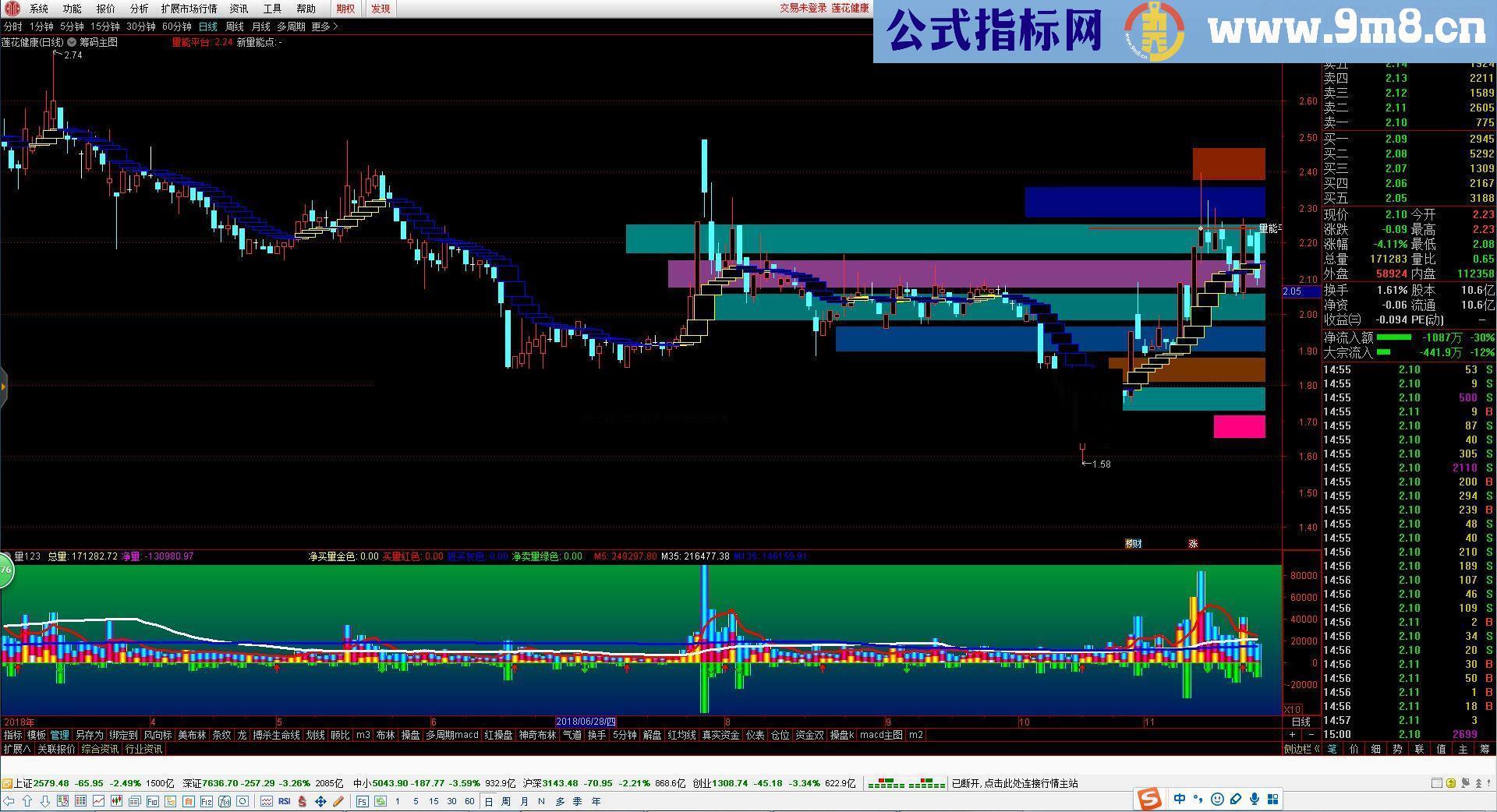Select the RSI indicator icon
Viewport: 1497px width, 812px height.
pyautogui.click(x=285, y=801)
